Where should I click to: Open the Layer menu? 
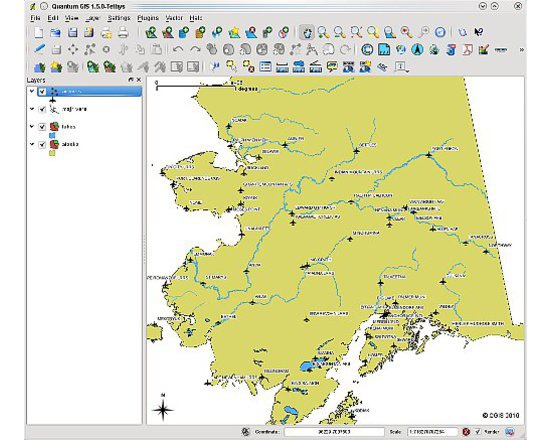tap(93, 18)
